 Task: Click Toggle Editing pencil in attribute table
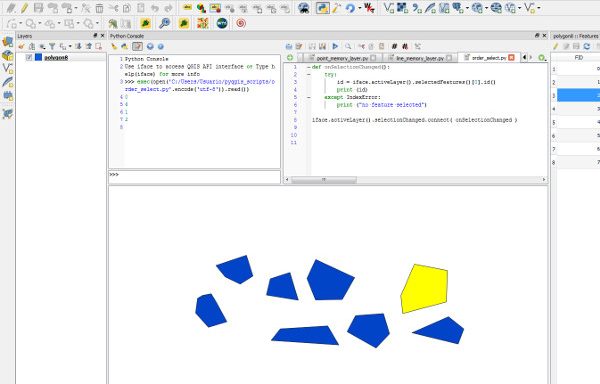coord(556,46)
